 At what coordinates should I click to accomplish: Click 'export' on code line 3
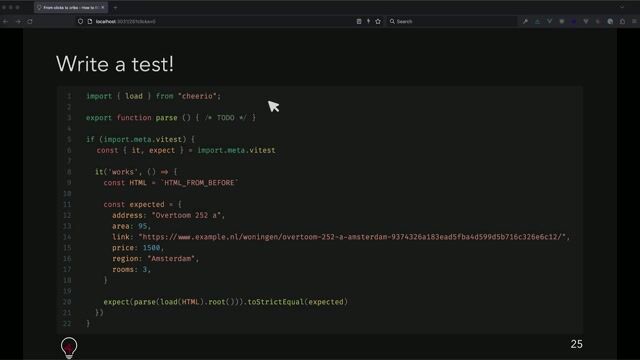pyautogui.click(x=99, y=118)
